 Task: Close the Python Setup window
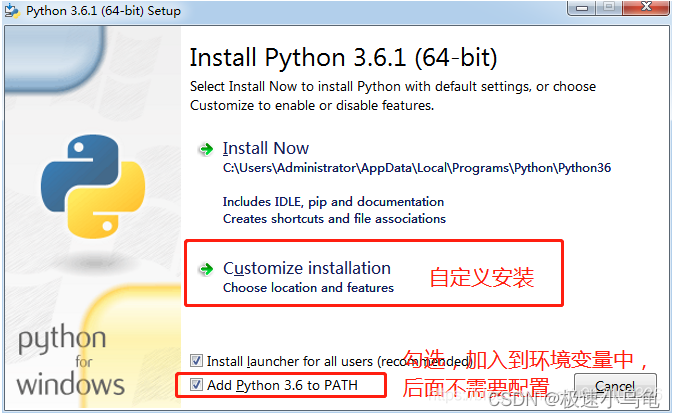(x=646, y=7)
